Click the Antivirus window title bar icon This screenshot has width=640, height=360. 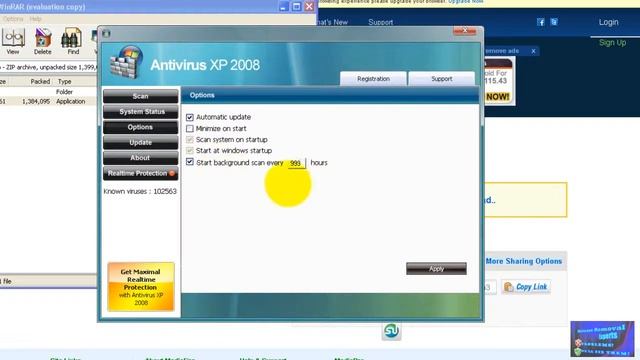point(106,33)
